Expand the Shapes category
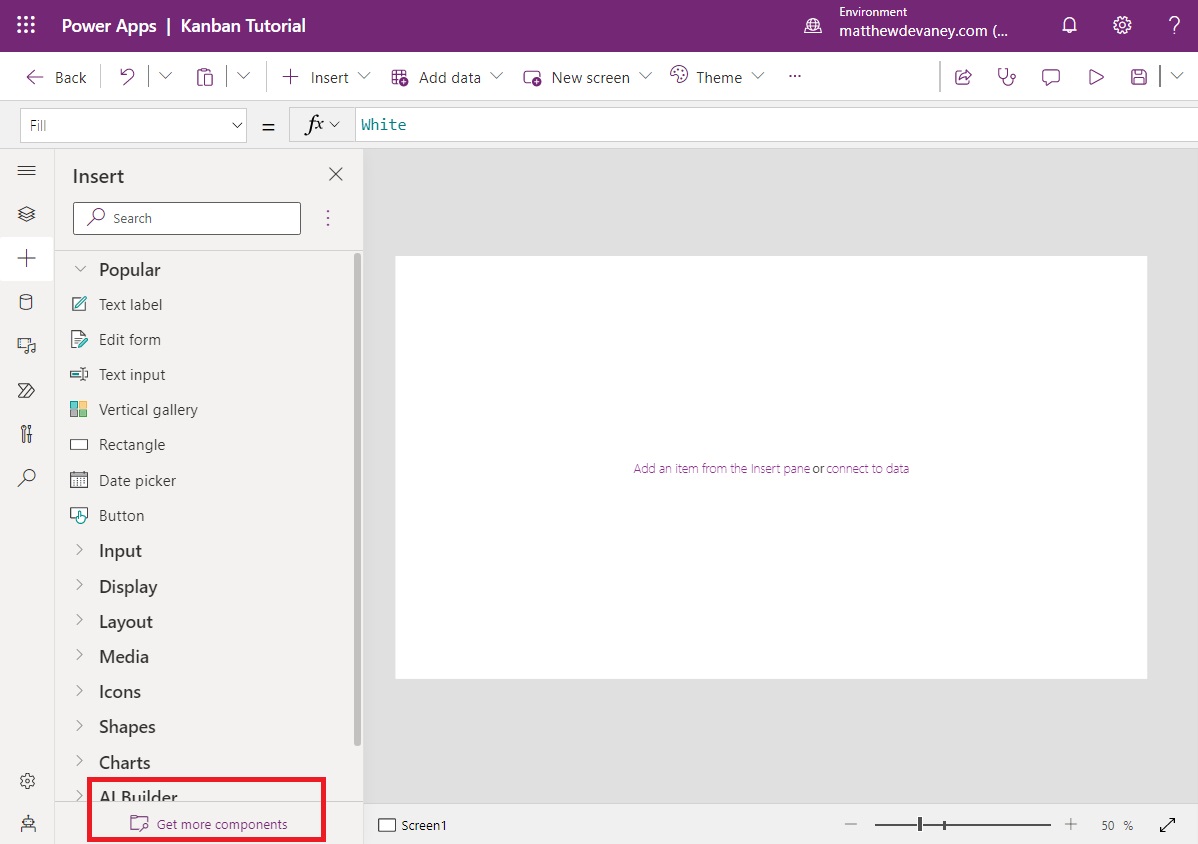The height and width of the screenshot is (844, 1198). [79, 726]
